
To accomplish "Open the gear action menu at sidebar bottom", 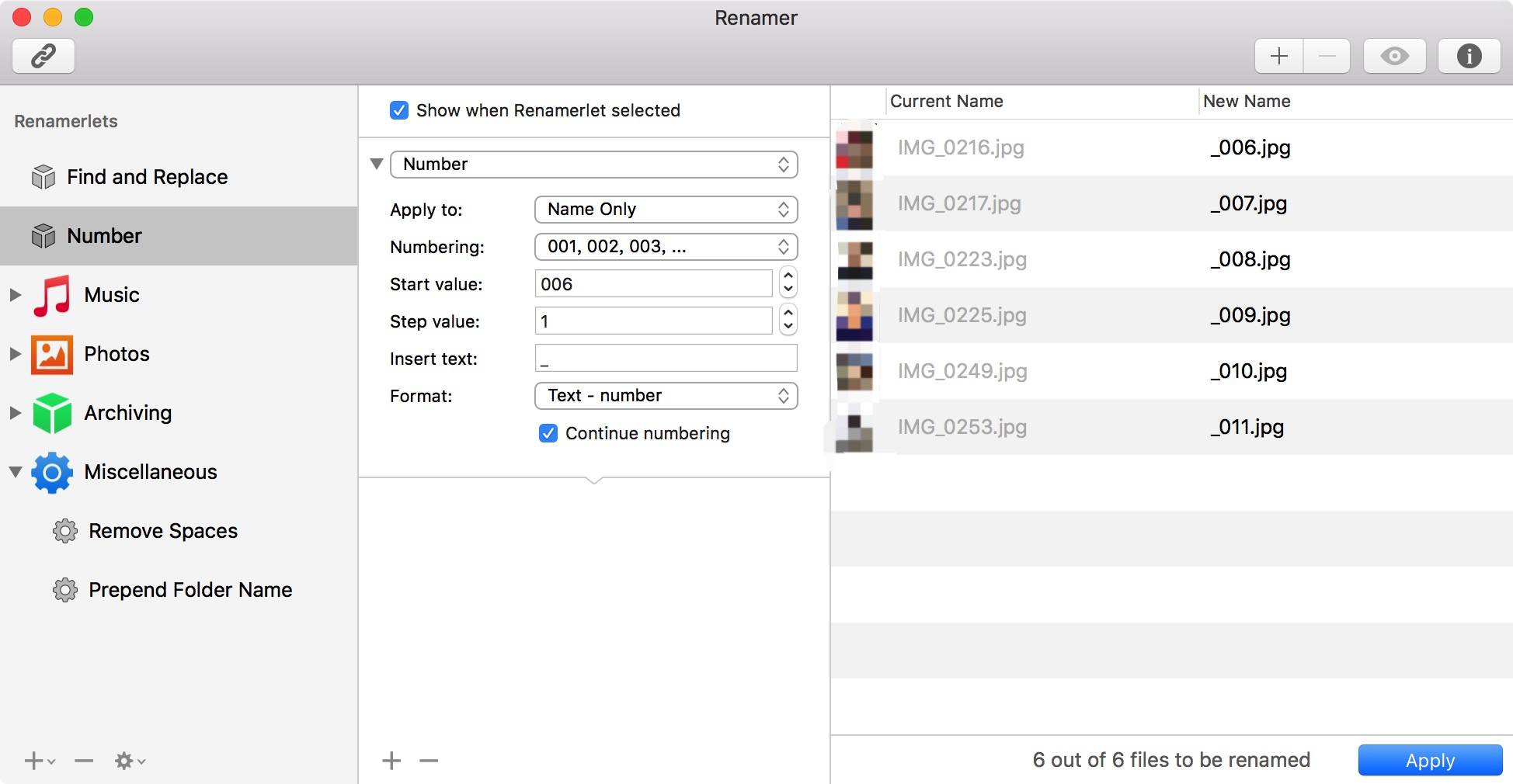I will [x=129, y=761].
